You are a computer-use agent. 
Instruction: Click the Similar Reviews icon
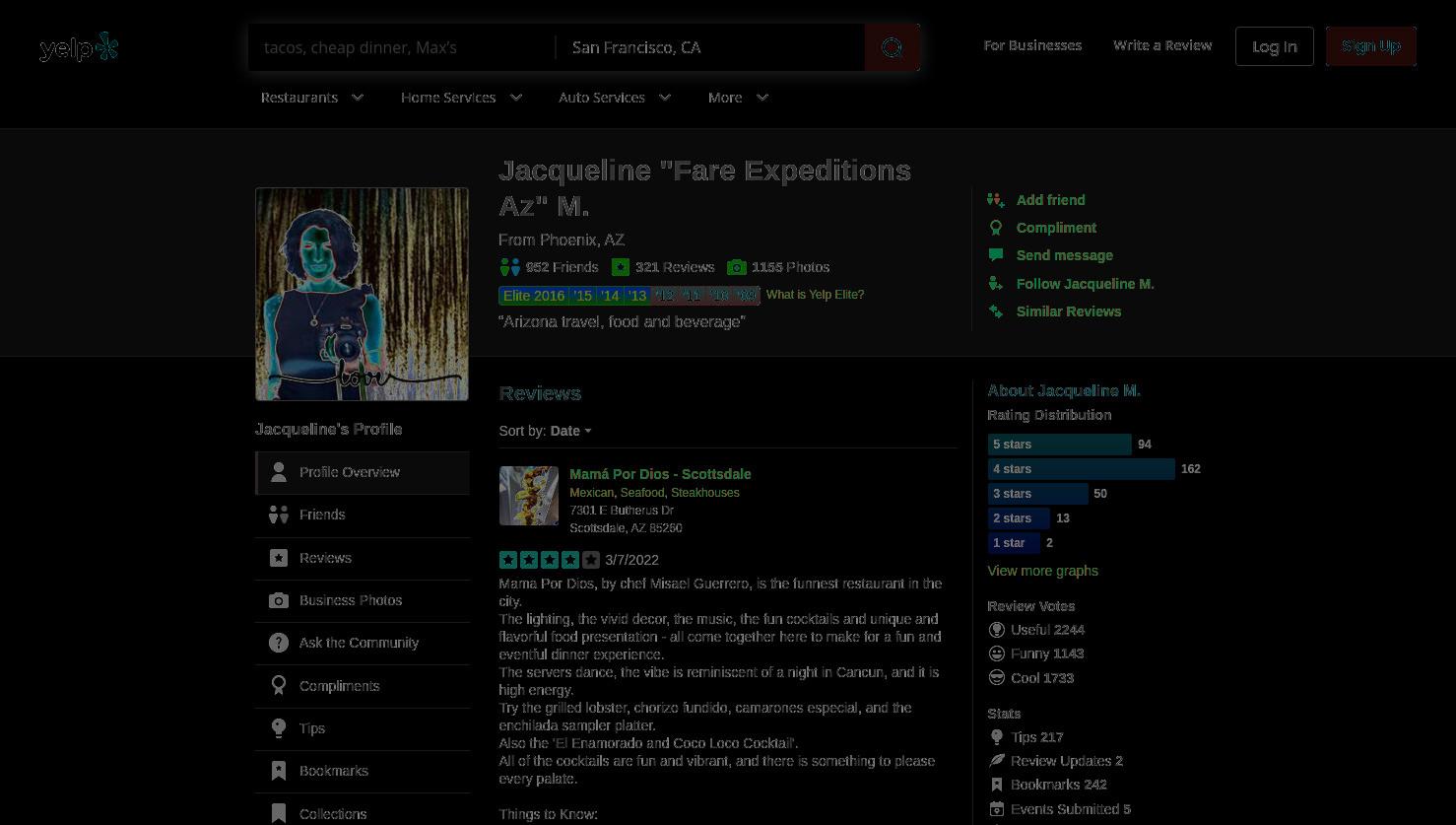point(996,311)
